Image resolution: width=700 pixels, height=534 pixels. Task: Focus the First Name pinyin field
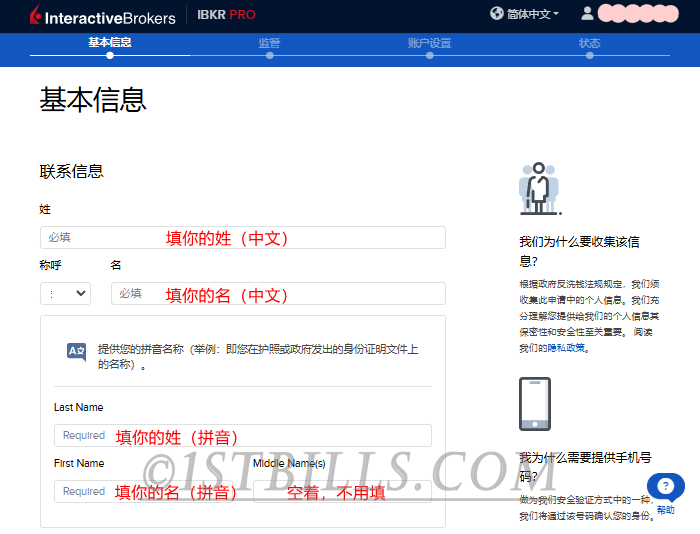coord(148,491)
